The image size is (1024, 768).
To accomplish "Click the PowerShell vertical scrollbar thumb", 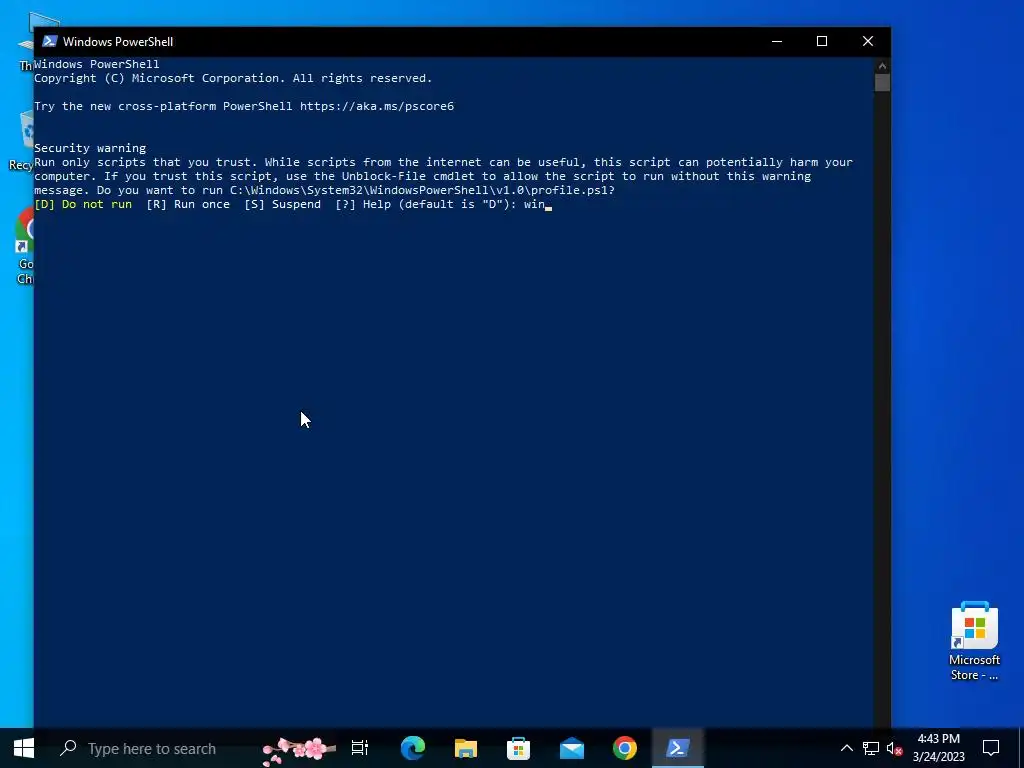I will (882, 83).
